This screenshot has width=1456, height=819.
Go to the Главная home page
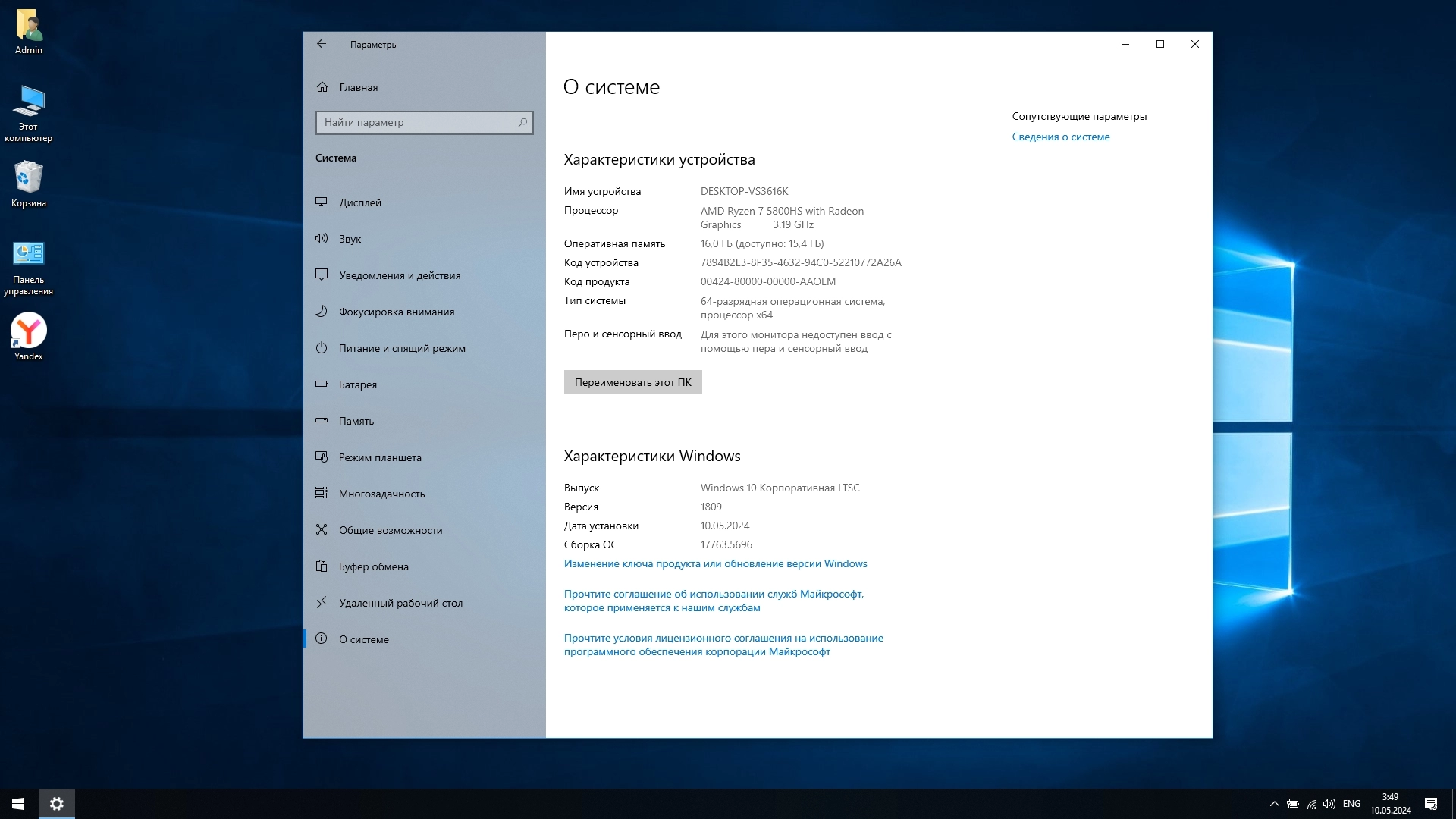point(358,87)
